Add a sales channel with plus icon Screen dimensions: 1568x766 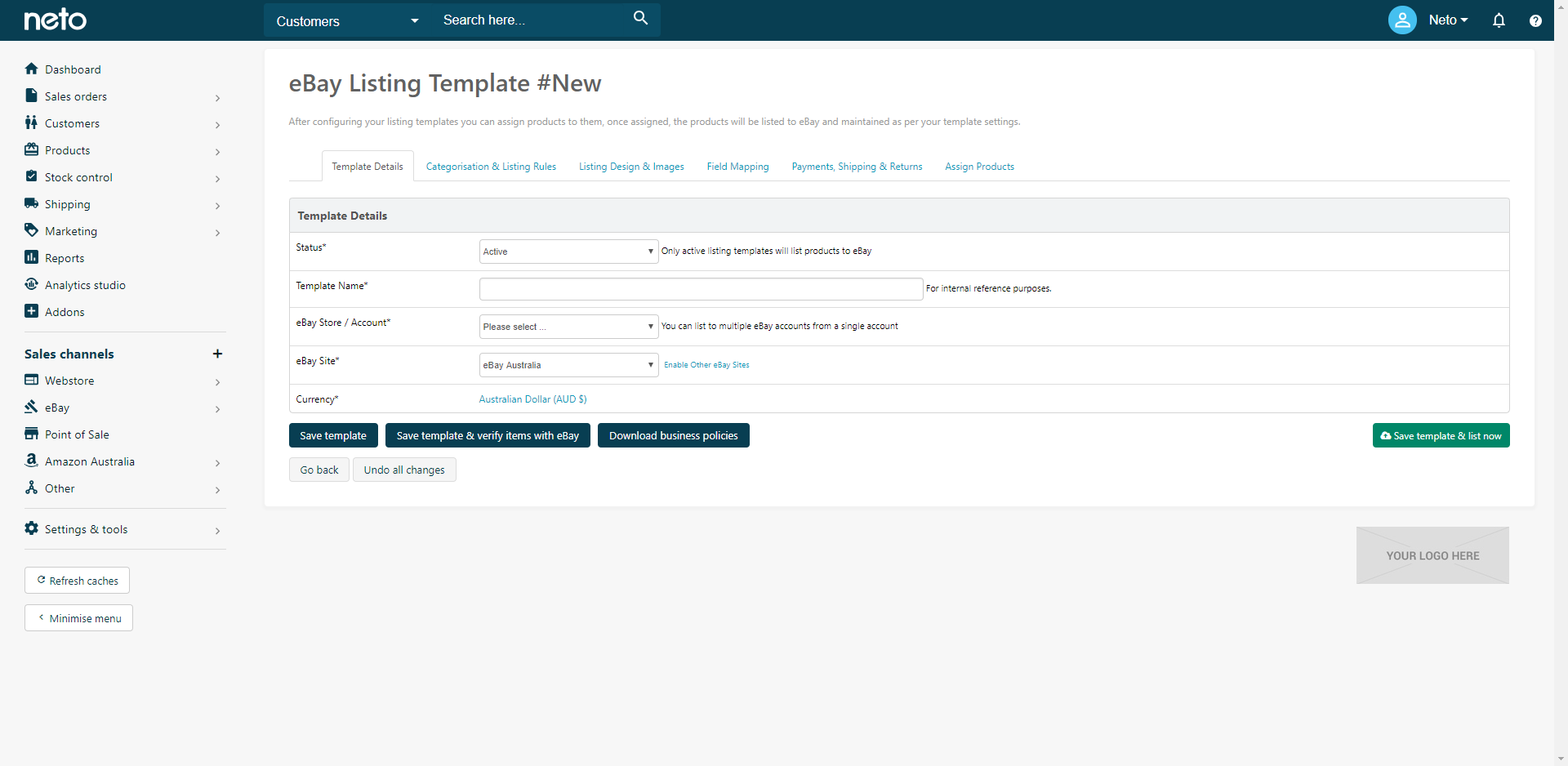click(x=217, y=354)
